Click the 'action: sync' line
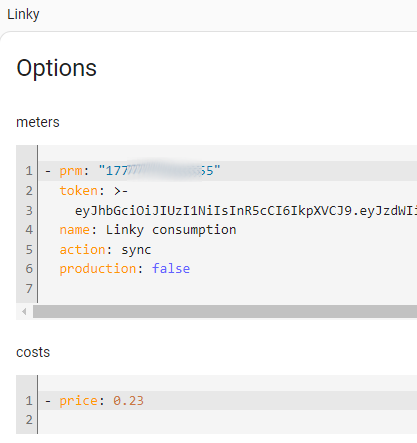 tap(105, 250)
